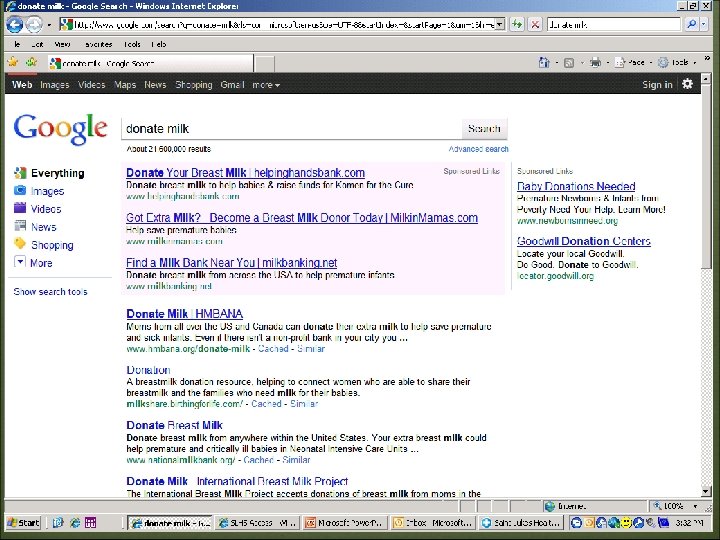Click the IE Forward arrow button
This screenshot has height=540, width=720.
34,24
